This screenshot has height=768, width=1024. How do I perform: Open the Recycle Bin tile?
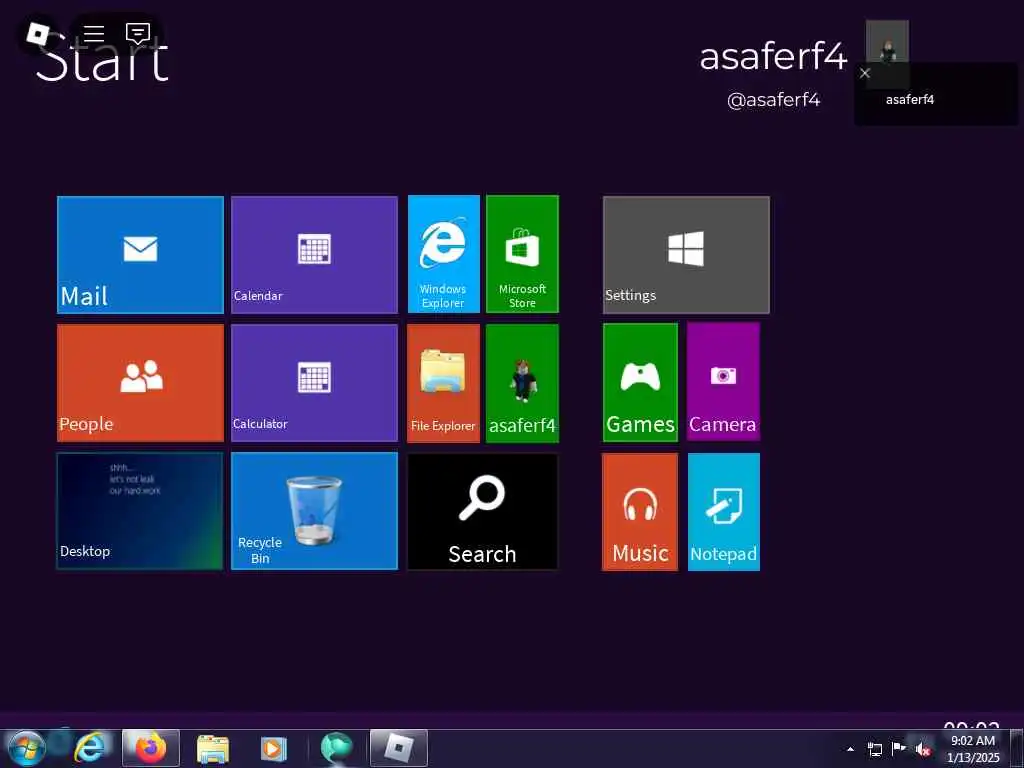coord(314,511)
